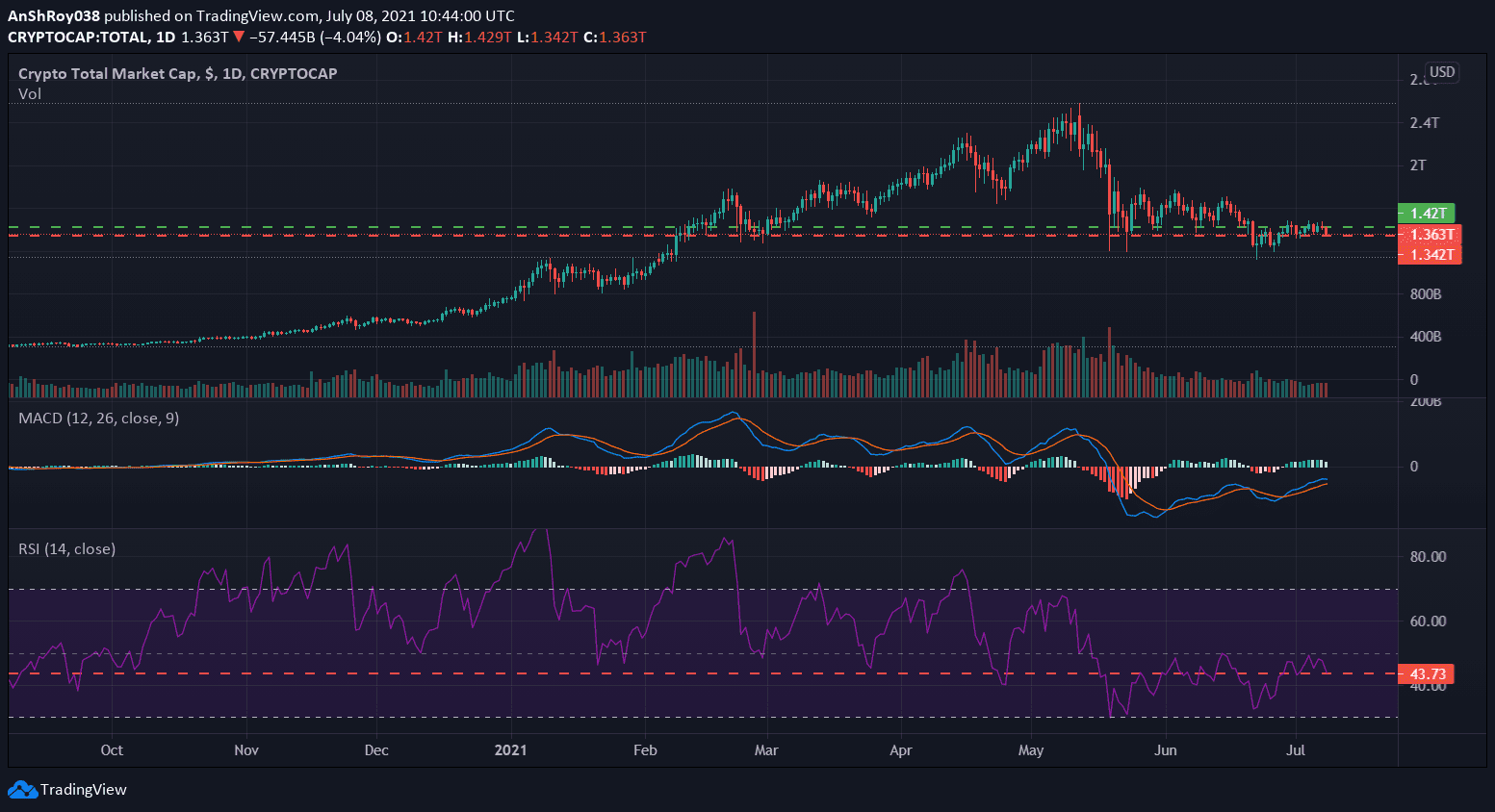Image resolution: width=1495 pixels, height=812 pixels.
Task: Open MACD (12, 26, close, 9) legend
Action: click(98, 419)
